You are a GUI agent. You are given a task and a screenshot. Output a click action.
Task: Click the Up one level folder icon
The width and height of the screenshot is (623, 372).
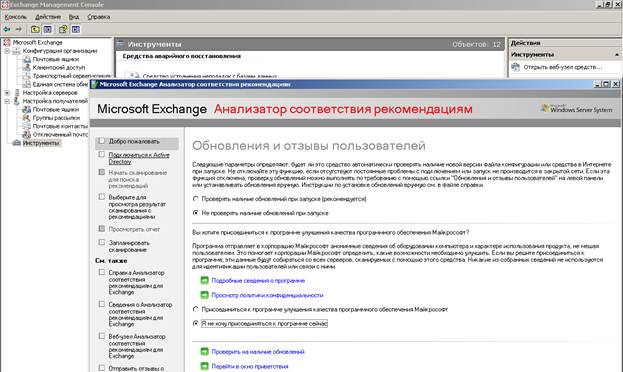tap(35, 29)
